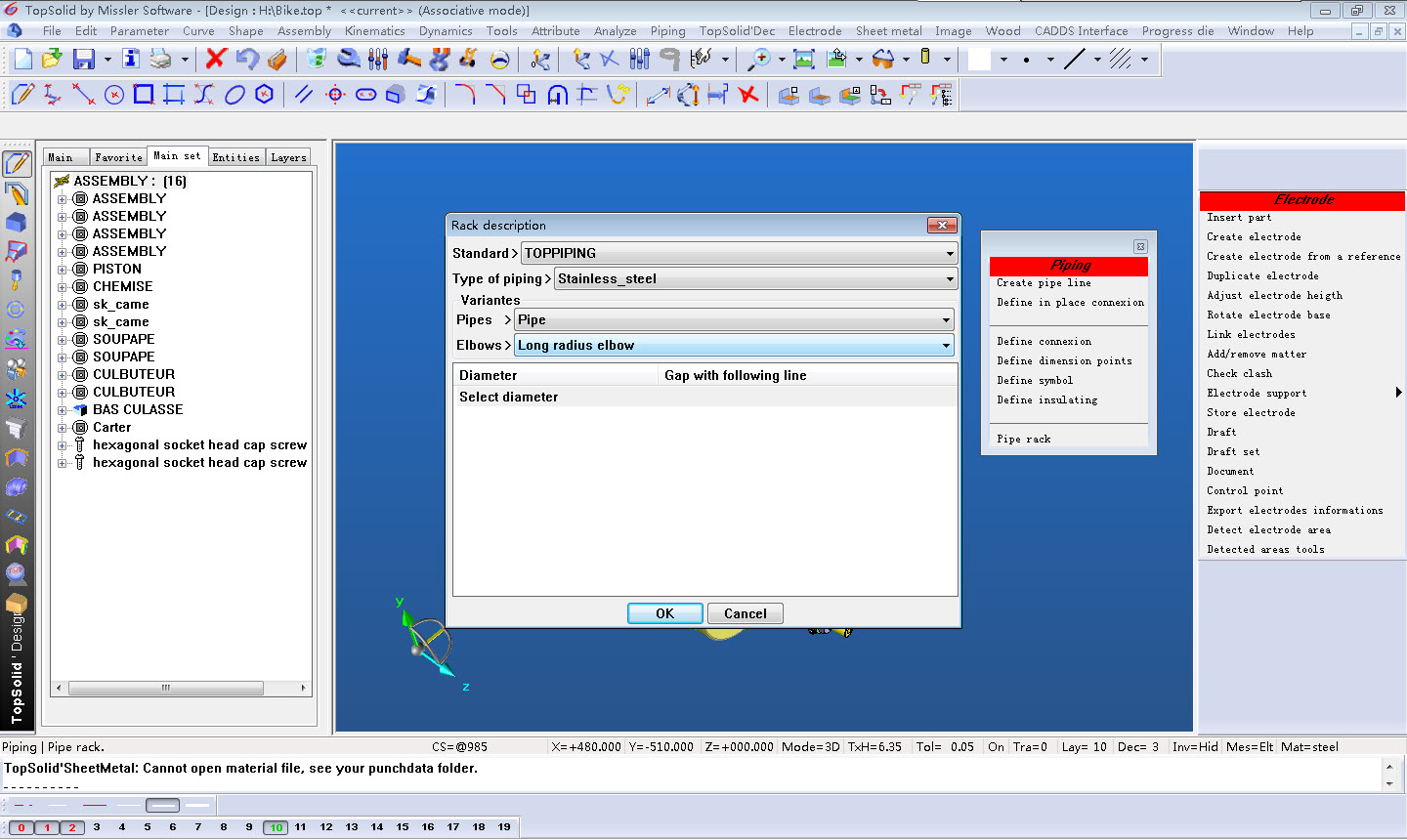Click the Open file folder icon
This screenshot has width=1407, height=840.
tap(52, 60)
